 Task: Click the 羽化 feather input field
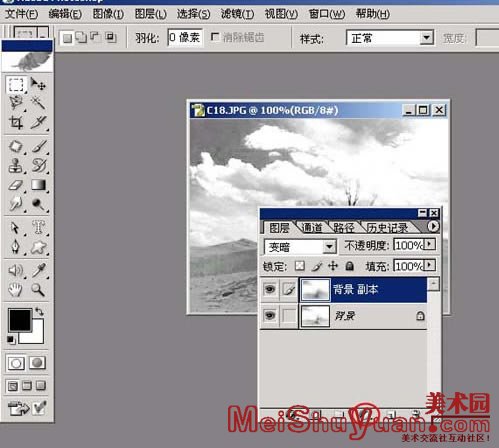tap(185, 37)
